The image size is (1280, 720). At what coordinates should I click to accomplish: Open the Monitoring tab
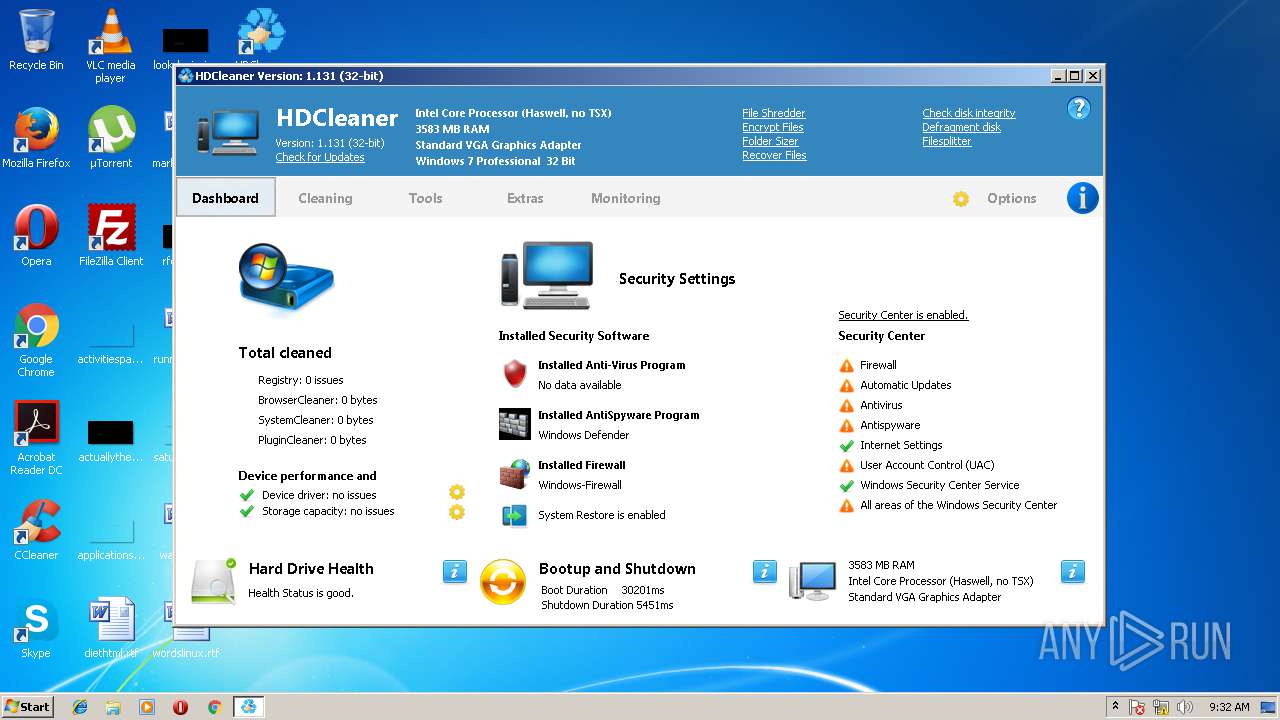625,198
